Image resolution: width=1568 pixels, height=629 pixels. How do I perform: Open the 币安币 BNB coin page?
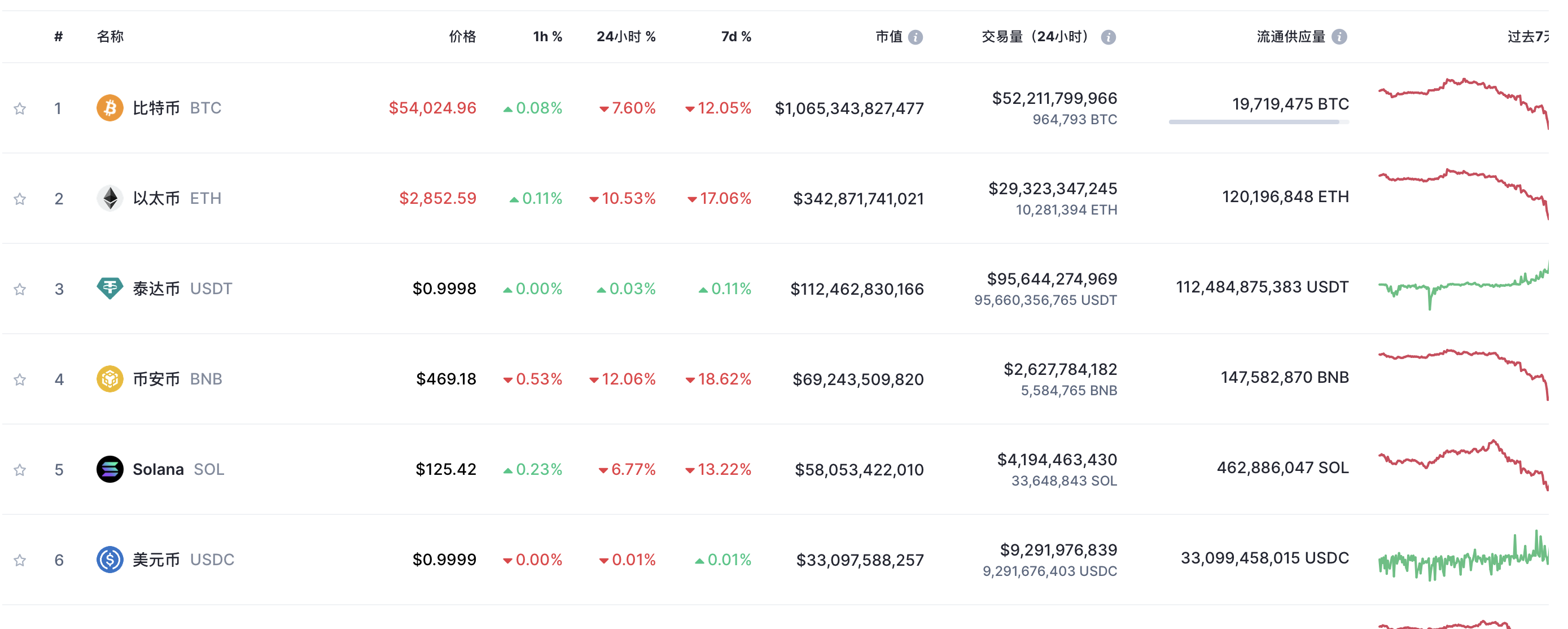pos(156,379)
